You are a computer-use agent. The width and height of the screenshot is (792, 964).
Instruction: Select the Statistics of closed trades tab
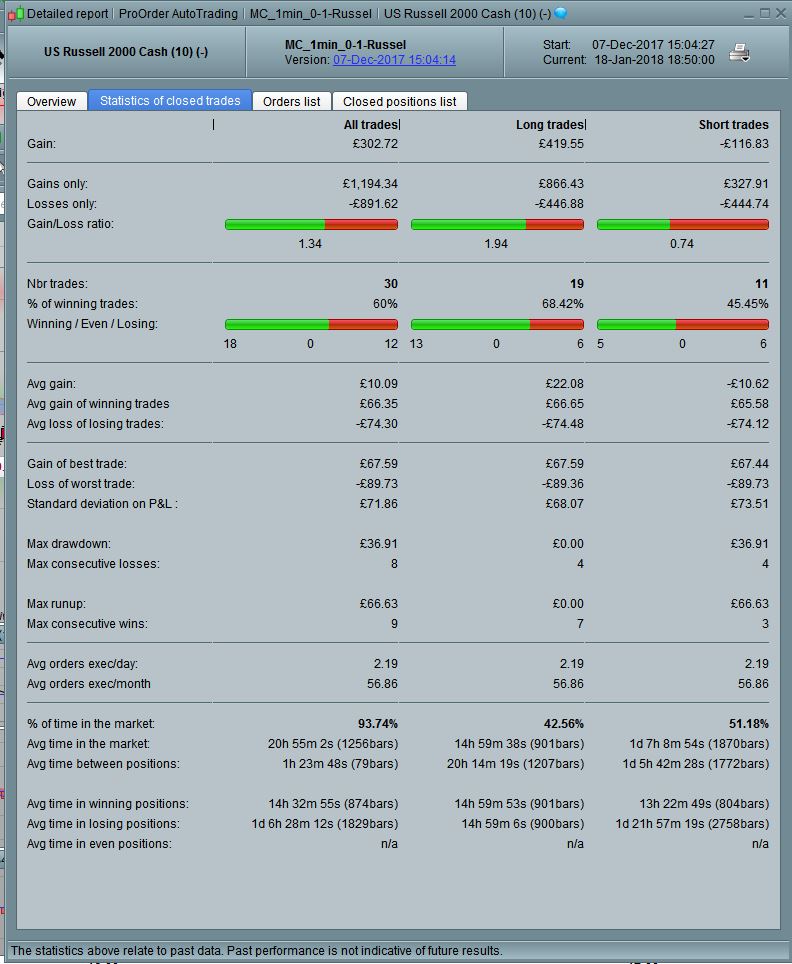click(170, 101)
